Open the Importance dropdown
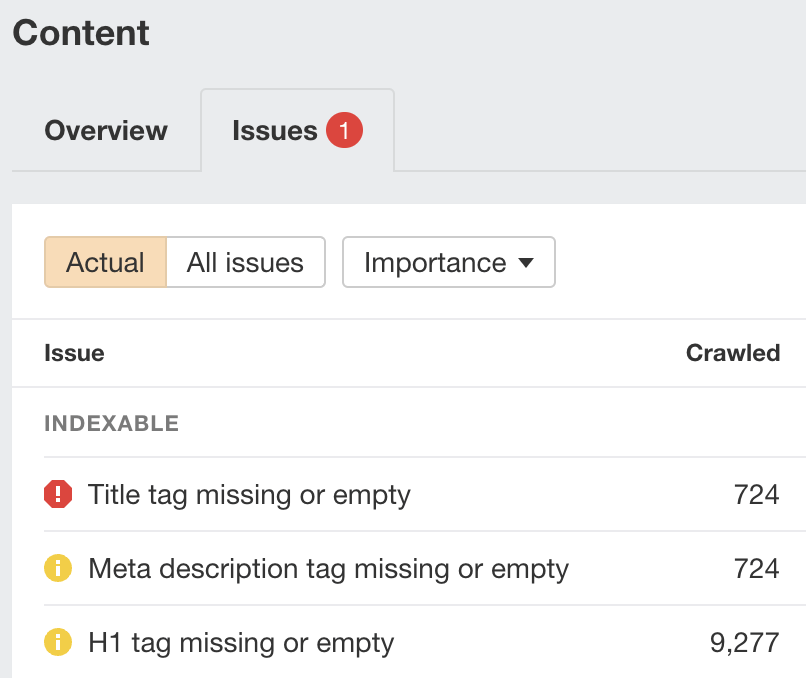The width and height of the screenshot is (806, 678). 448,262
